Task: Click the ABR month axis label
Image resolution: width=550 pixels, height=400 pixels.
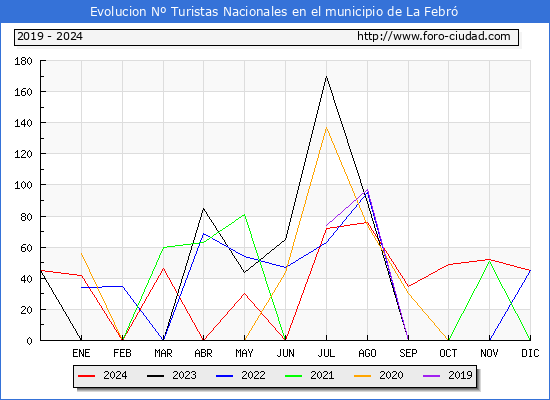Action: pos(203,353)
